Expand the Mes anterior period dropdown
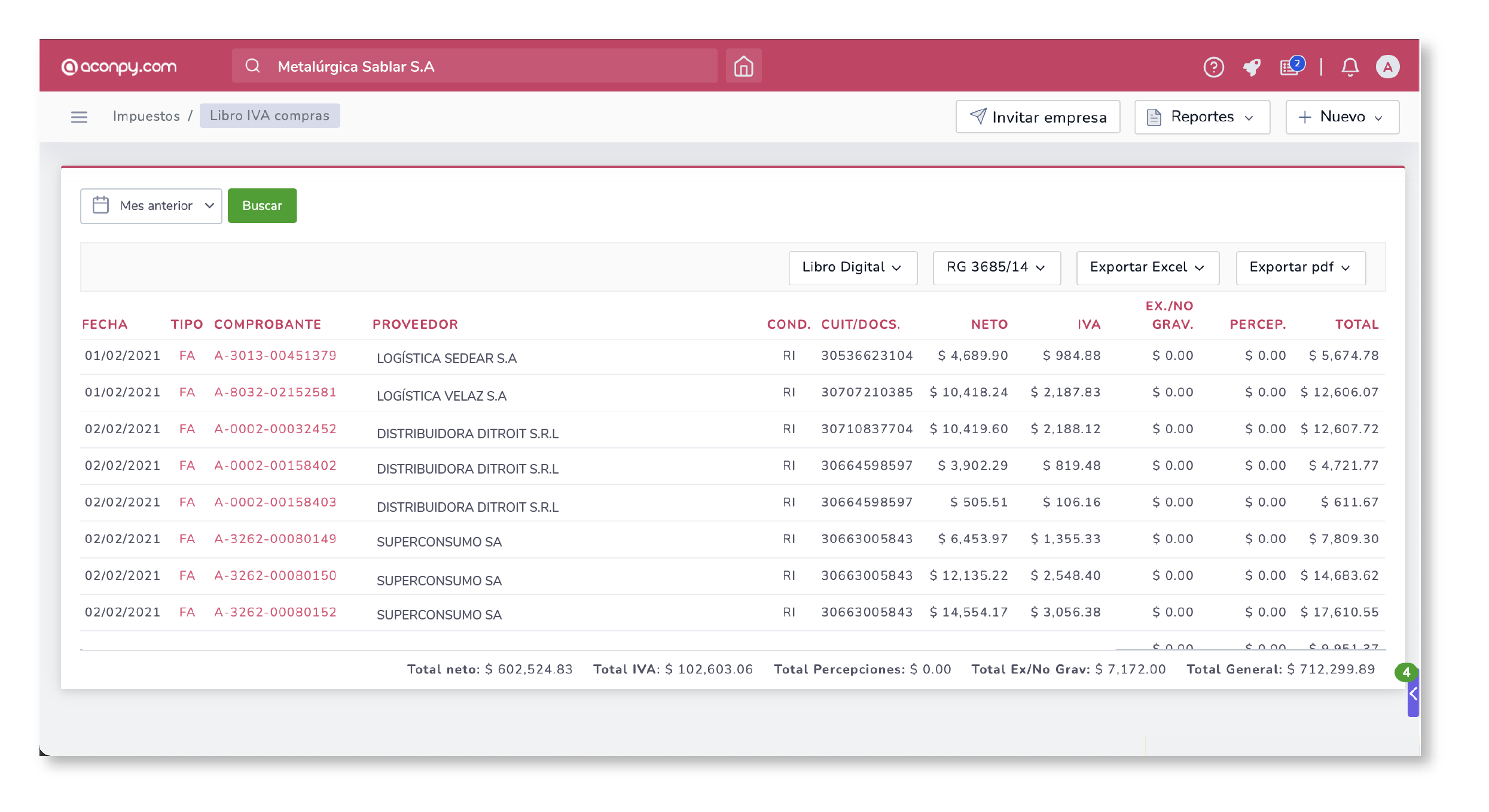Screen dimensions: 1489x812 pyautogui.click(x=151, y=206)
